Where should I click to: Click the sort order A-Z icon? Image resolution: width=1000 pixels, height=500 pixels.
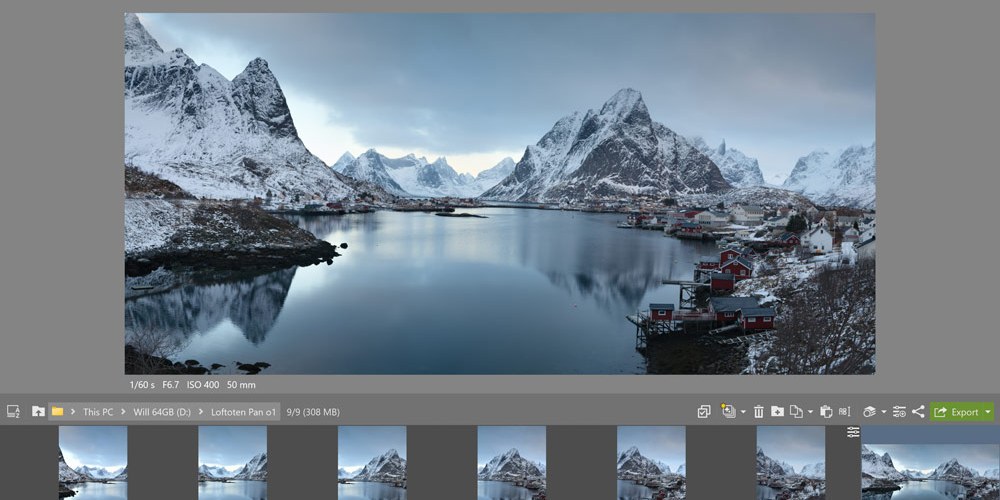13,412
